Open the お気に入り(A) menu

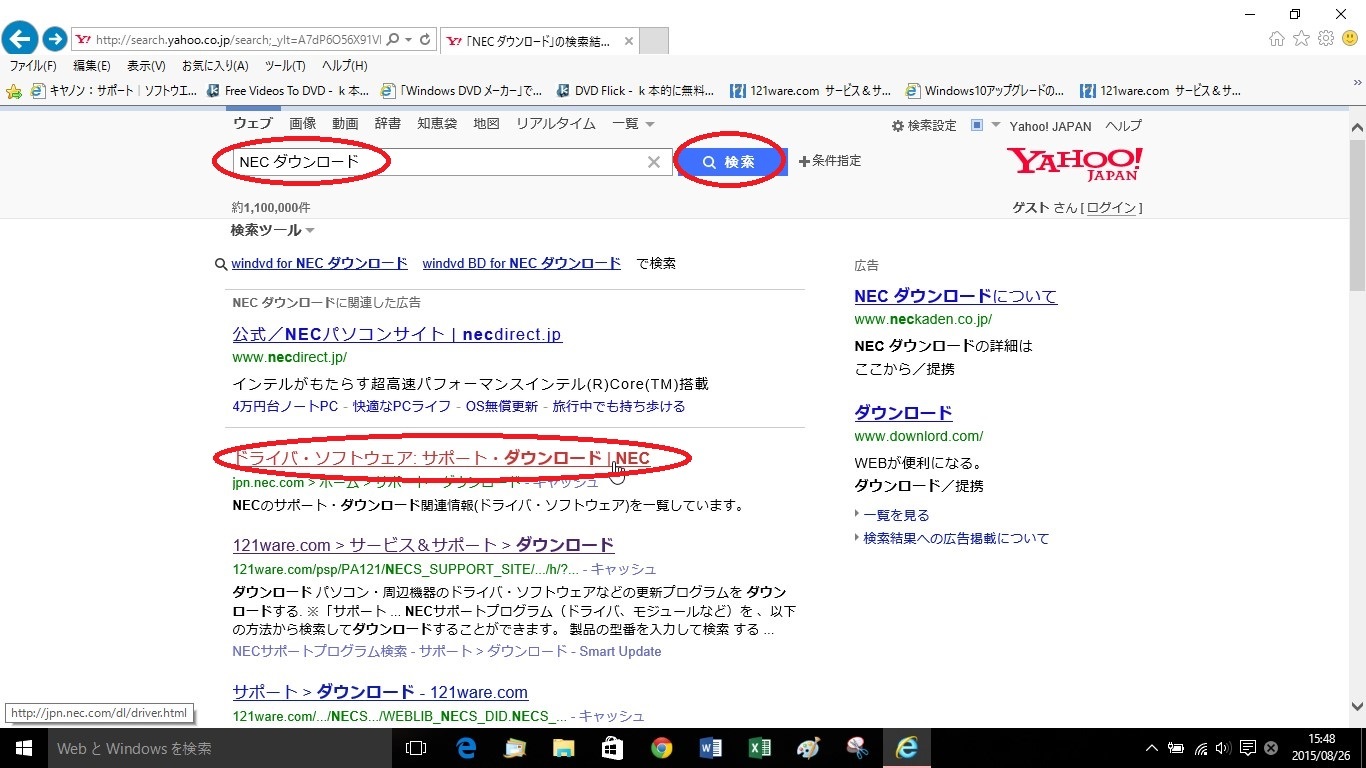[x=215, y=66]
